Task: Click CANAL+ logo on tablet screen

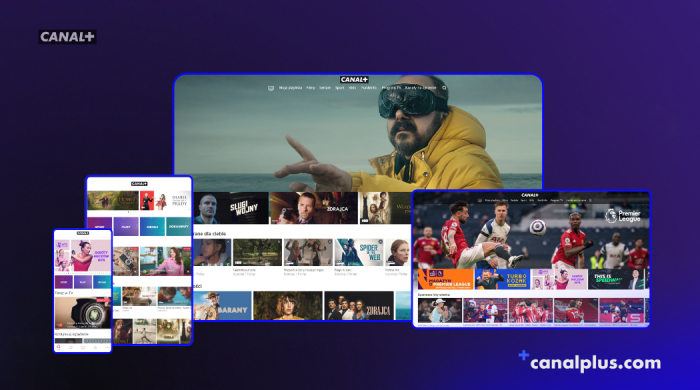Action: coord(139,184)
